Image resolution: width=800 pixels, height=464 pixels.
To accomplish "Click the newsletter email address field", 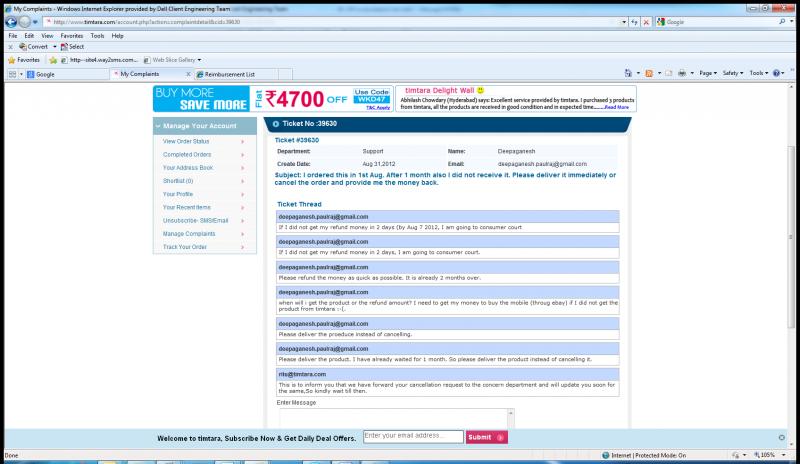I will click(x=413, y=437).
